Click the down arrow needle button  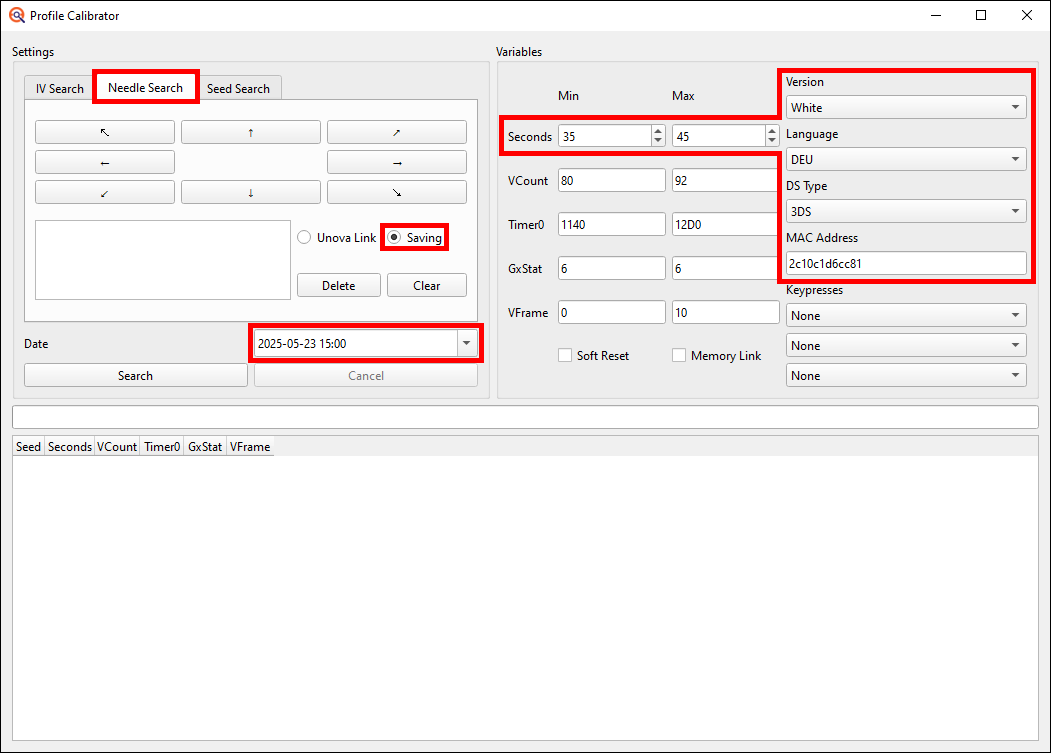coord(251,192)
